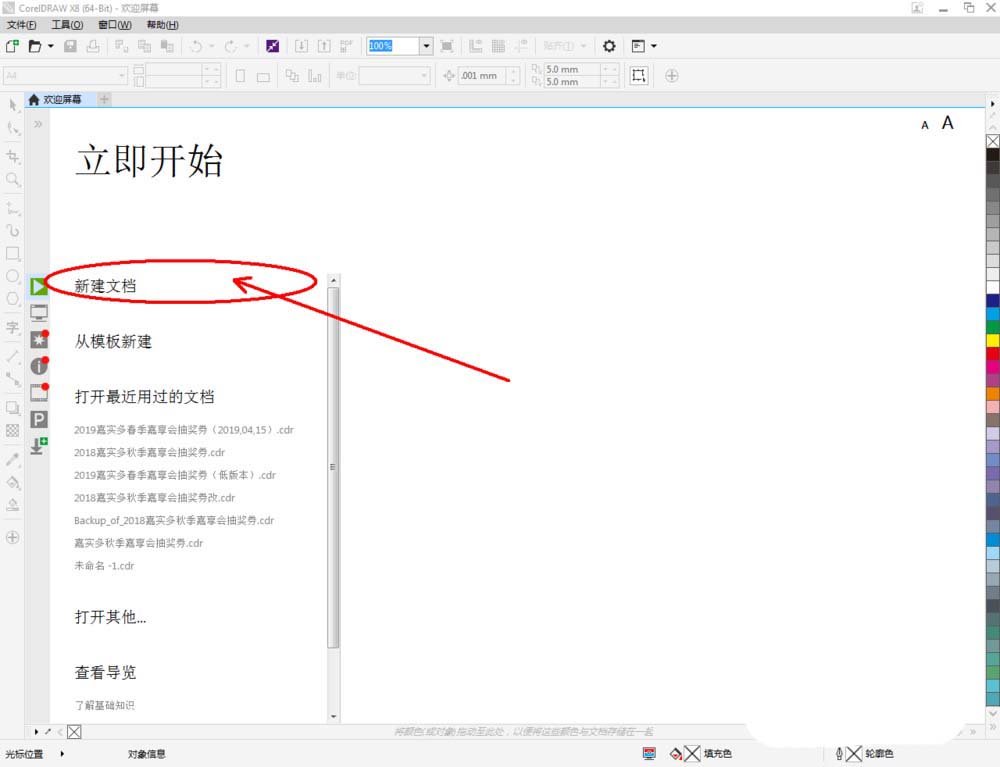Add a new tab with plus button
Image resolution: width=1000 pixels, height=767 pixels.
coord(105,99)
